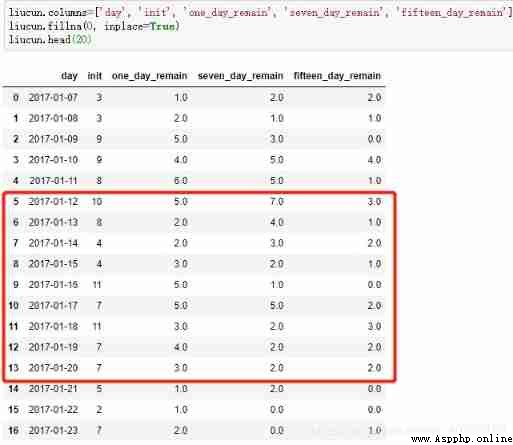Select the date cell 2017-01-19
This screenshot has width=513, height=445.
53,347
